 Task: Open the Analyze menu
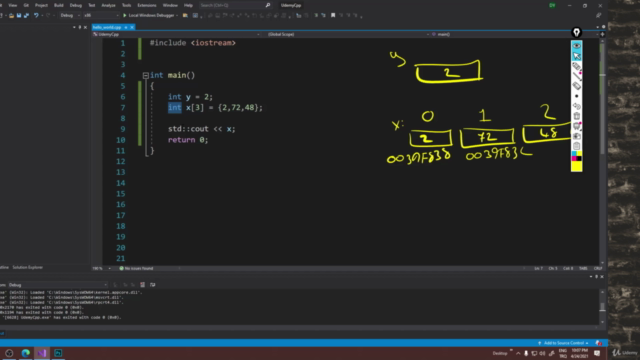point(108,5)
